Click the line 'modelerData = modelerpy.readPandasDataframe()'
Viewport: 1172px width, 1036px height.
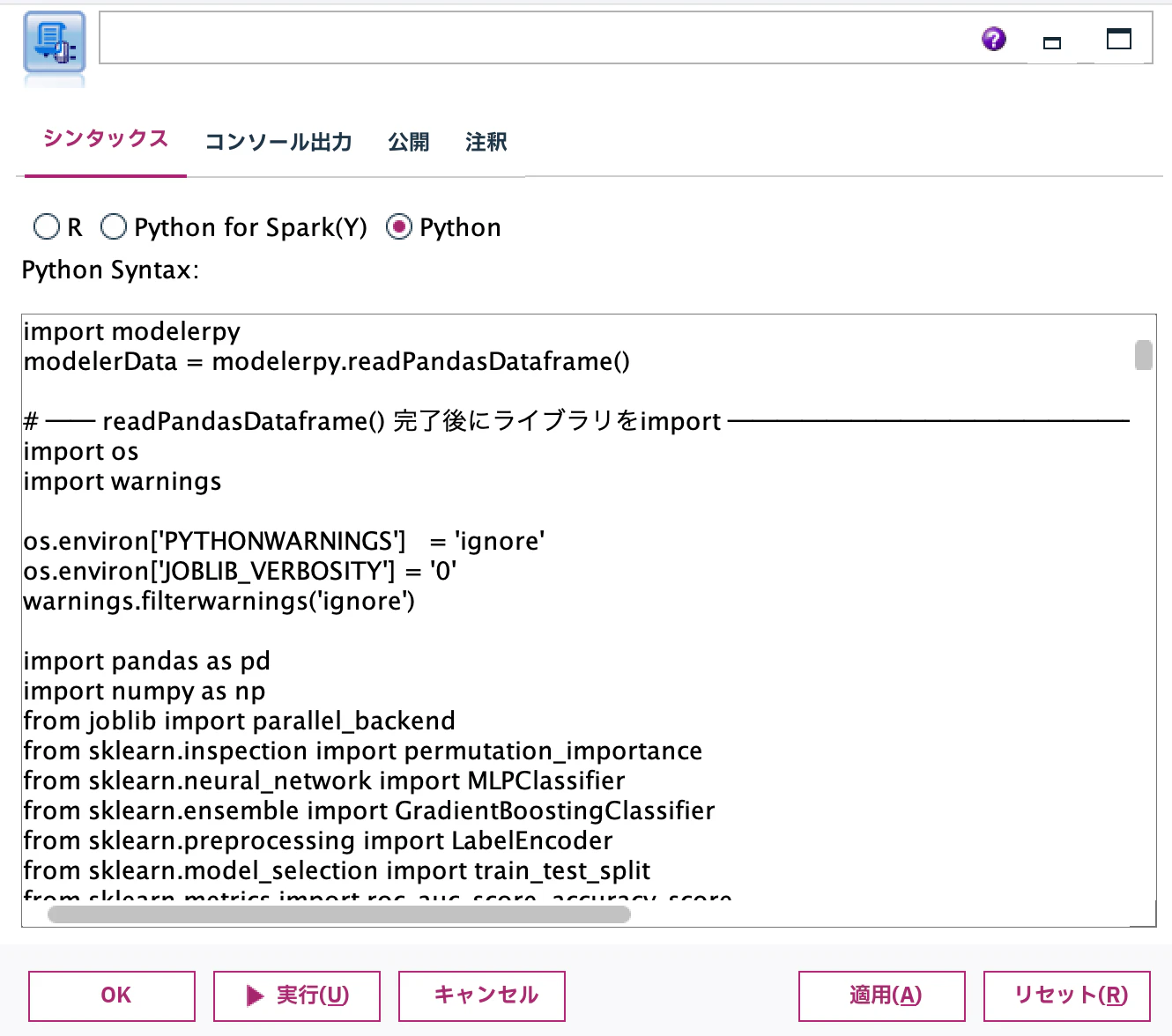tap(327, 361)
